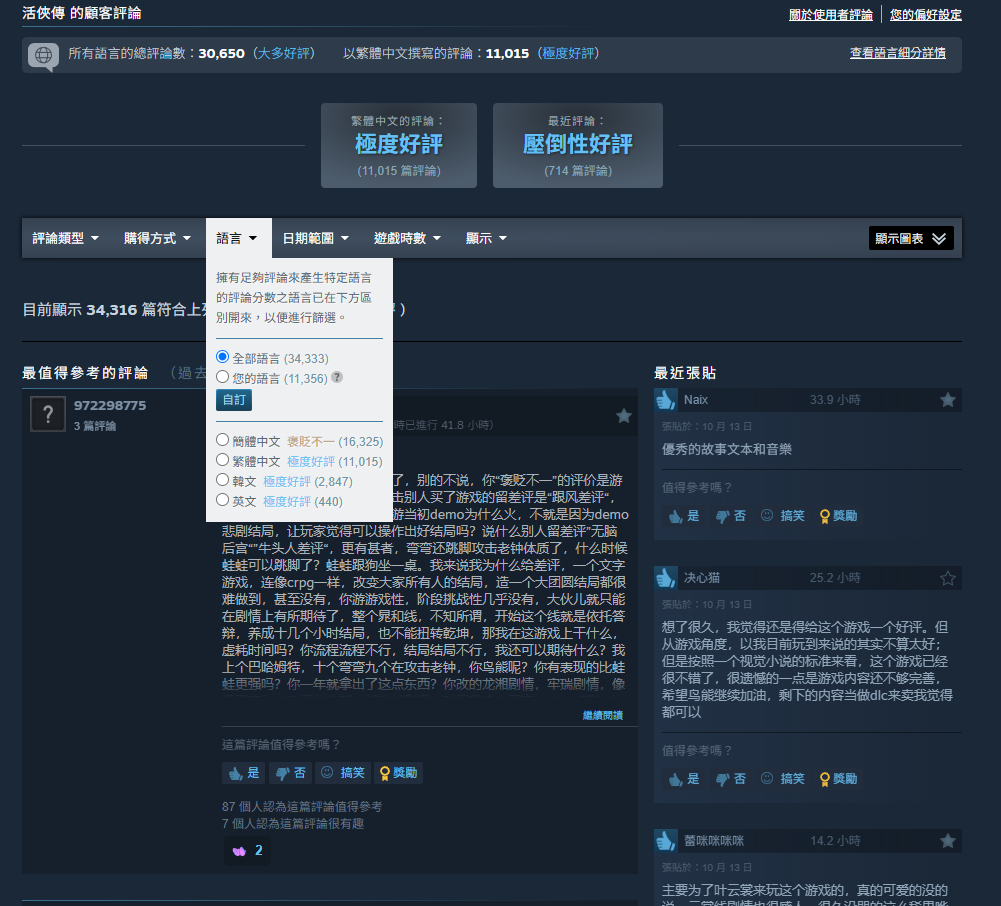Viewport: 1001px width, 906px height.
Task: Click the globe language icon beside total reviews
Action: tap(43, 56)
